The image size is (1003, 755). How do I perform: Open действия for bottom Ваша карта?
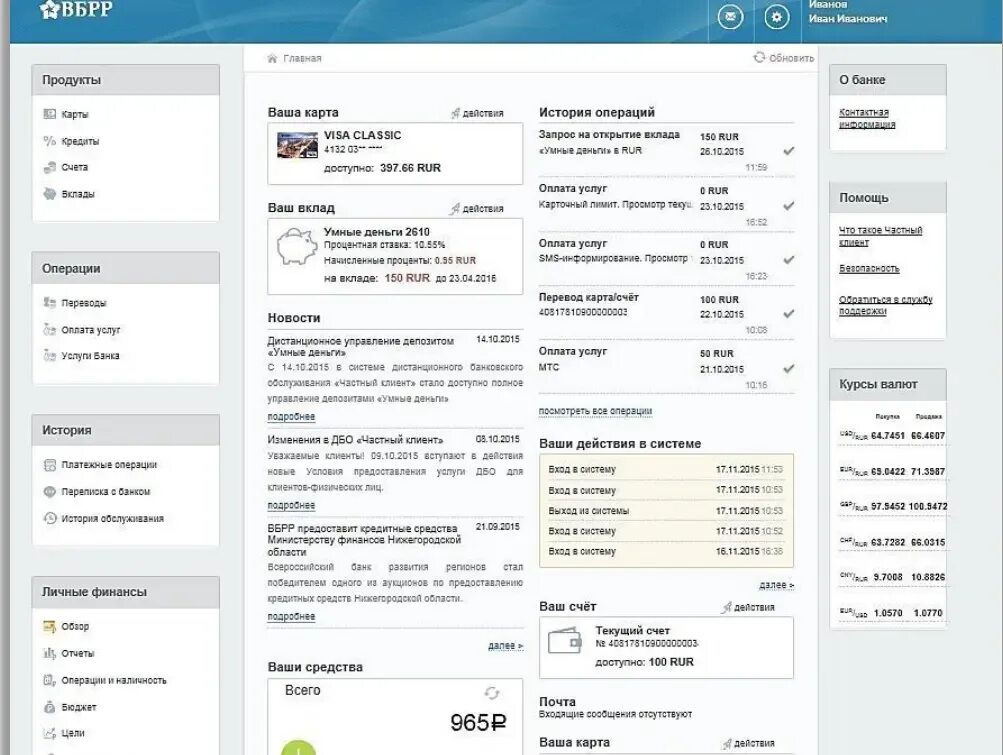(748, 743)
